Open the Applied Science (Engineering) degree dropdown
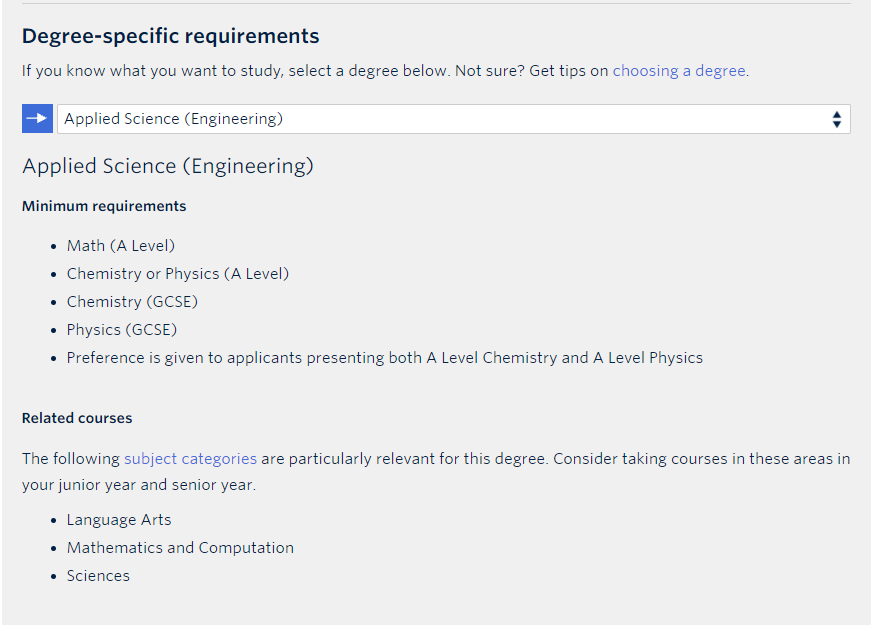This screenshot has height=625, width=872. 453,118
